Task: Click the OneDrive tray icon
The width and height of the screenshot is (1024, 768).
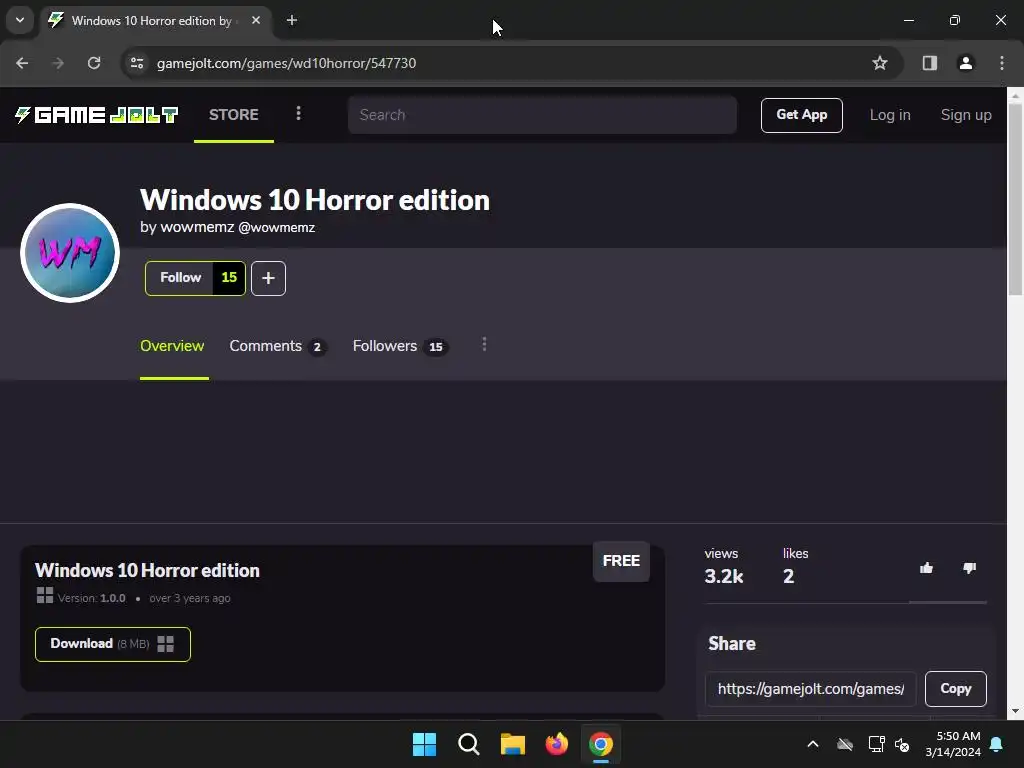Action: [845, 744]
